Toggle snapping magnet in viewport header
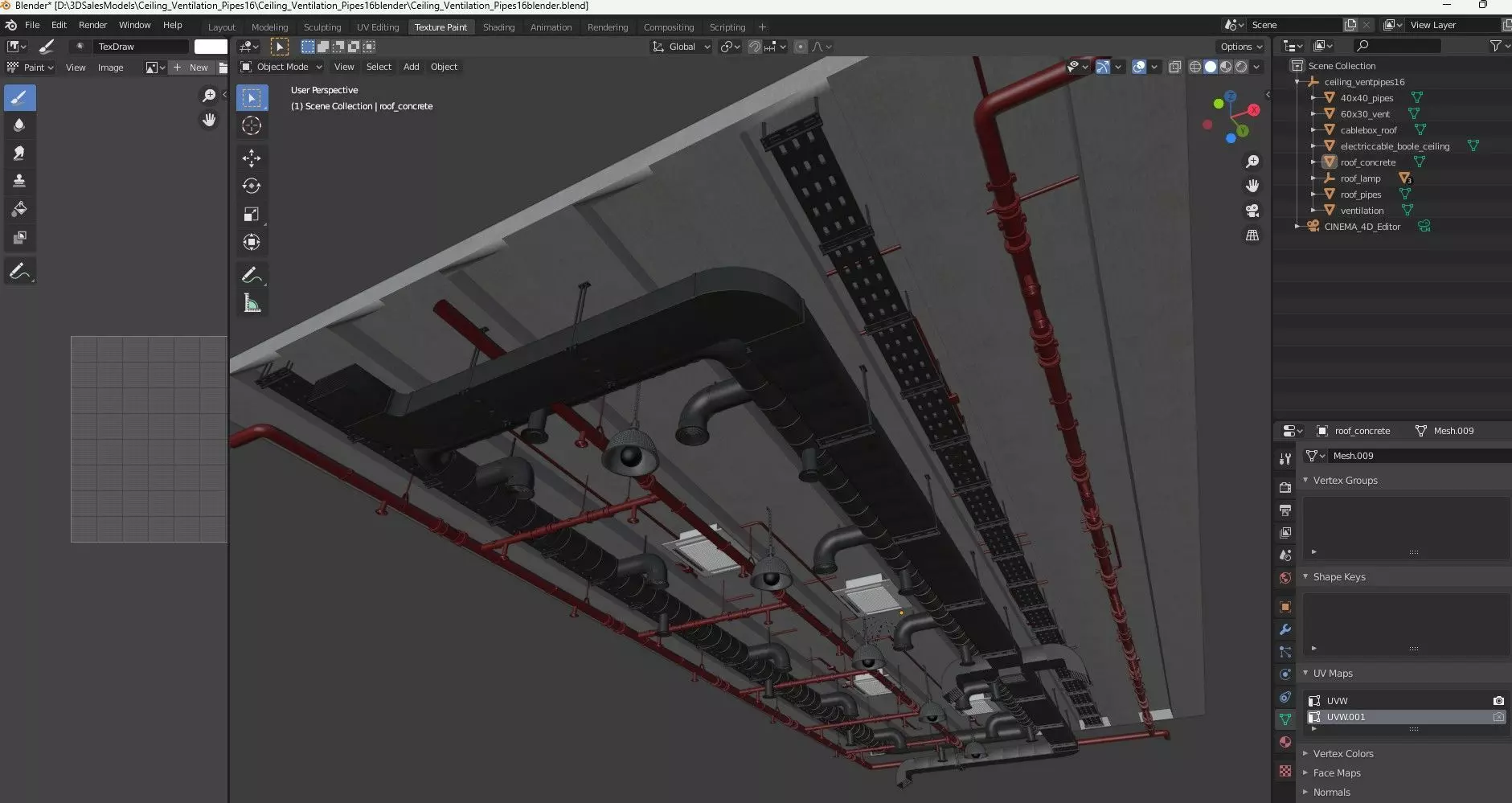Viewport: 1512px width, 803px height. coord(754,47)
